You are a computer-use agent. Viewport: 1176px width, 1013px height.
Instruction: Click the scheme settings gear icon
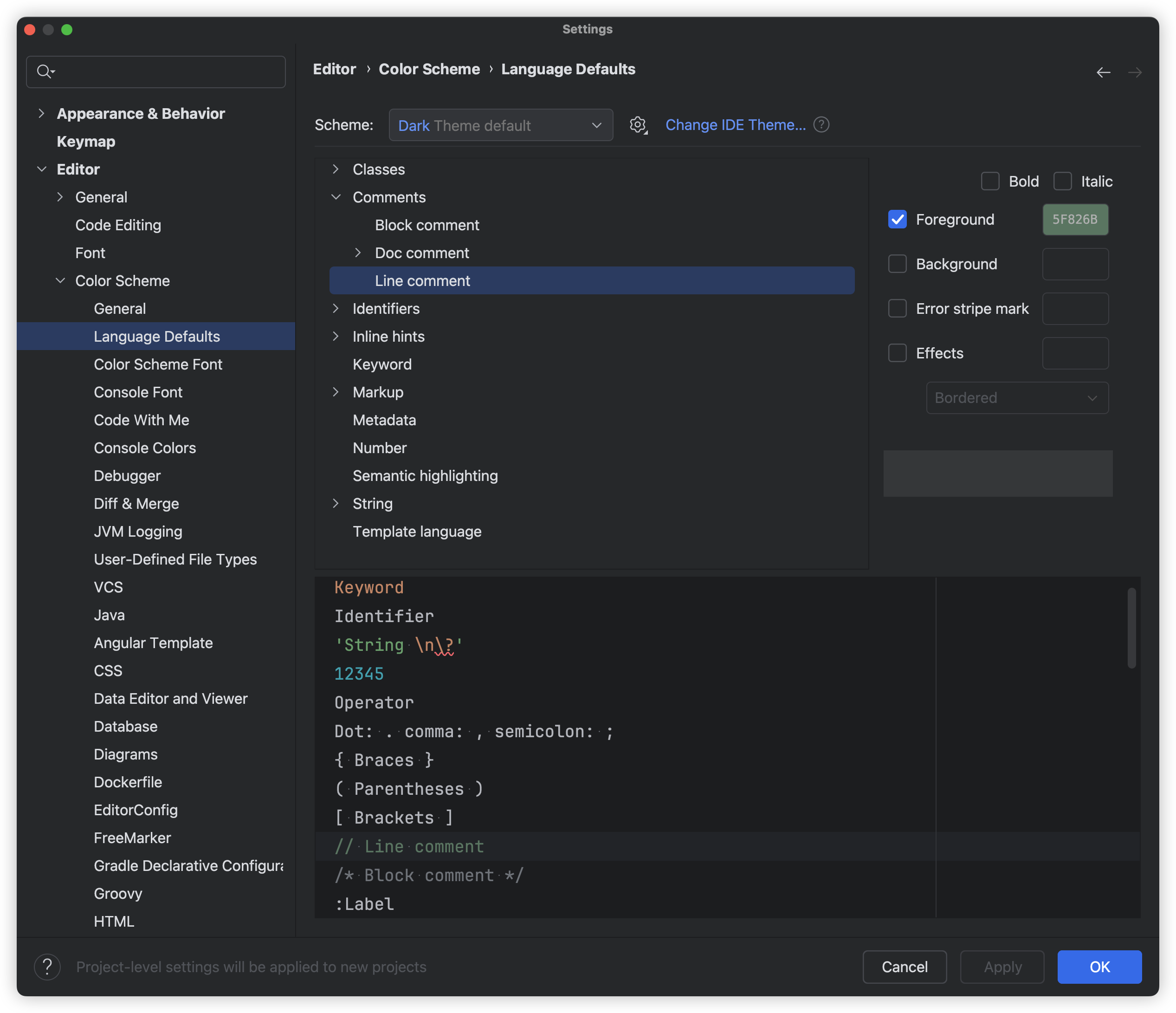(638, 125)
